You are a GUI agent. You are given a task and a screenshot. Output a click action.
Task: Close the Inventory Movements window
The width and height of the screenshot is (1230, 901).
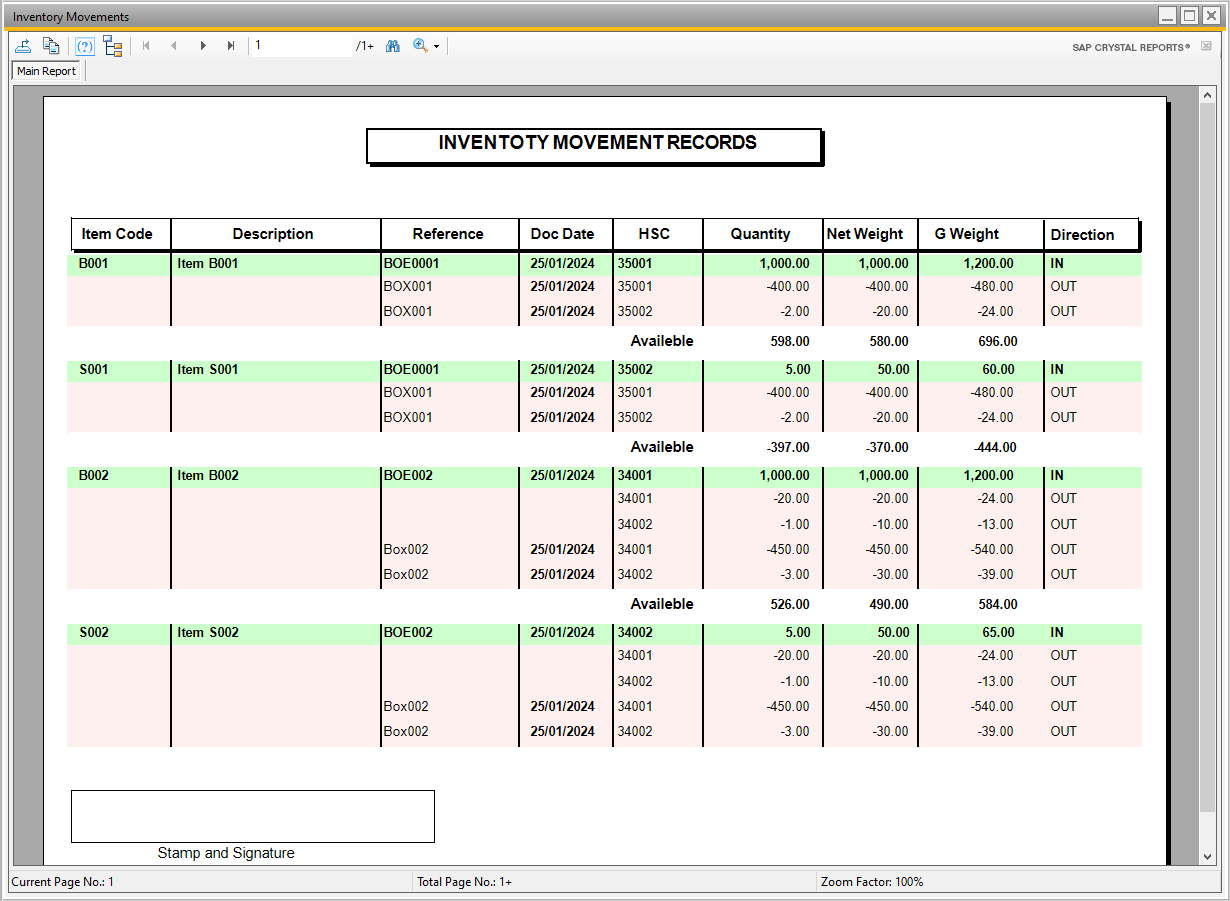(1211, 16)
